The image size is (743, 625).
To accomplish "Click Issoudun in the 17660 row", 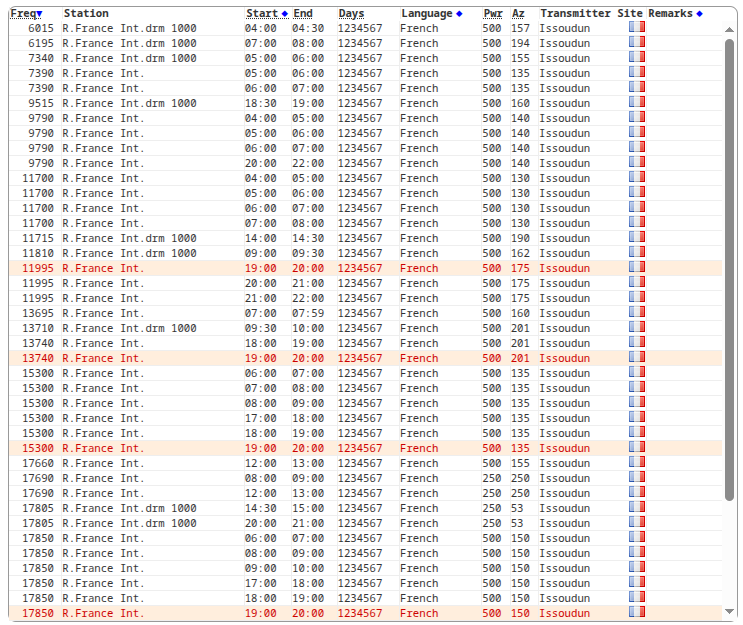I will coord(565,463).
